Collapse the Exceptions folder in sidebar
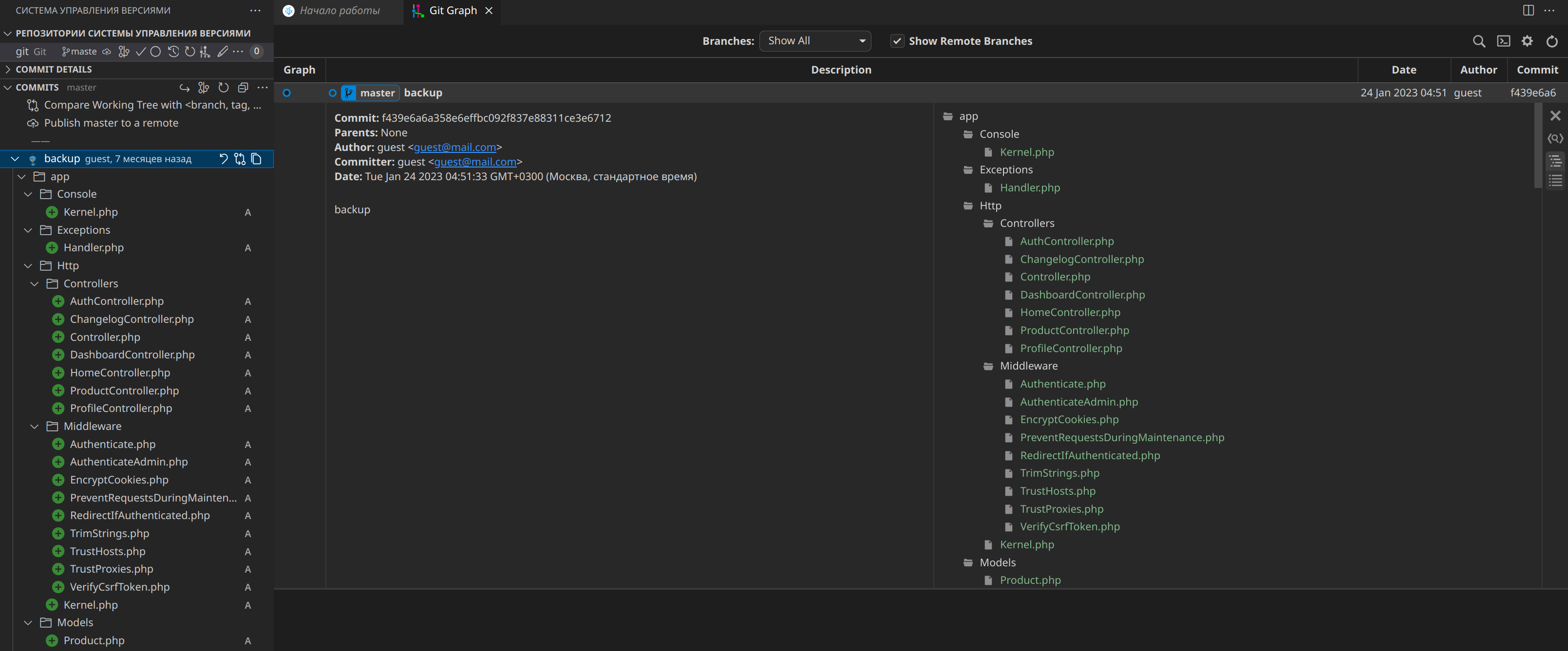The image size is (1568, 651). click(x=28, y=230)
